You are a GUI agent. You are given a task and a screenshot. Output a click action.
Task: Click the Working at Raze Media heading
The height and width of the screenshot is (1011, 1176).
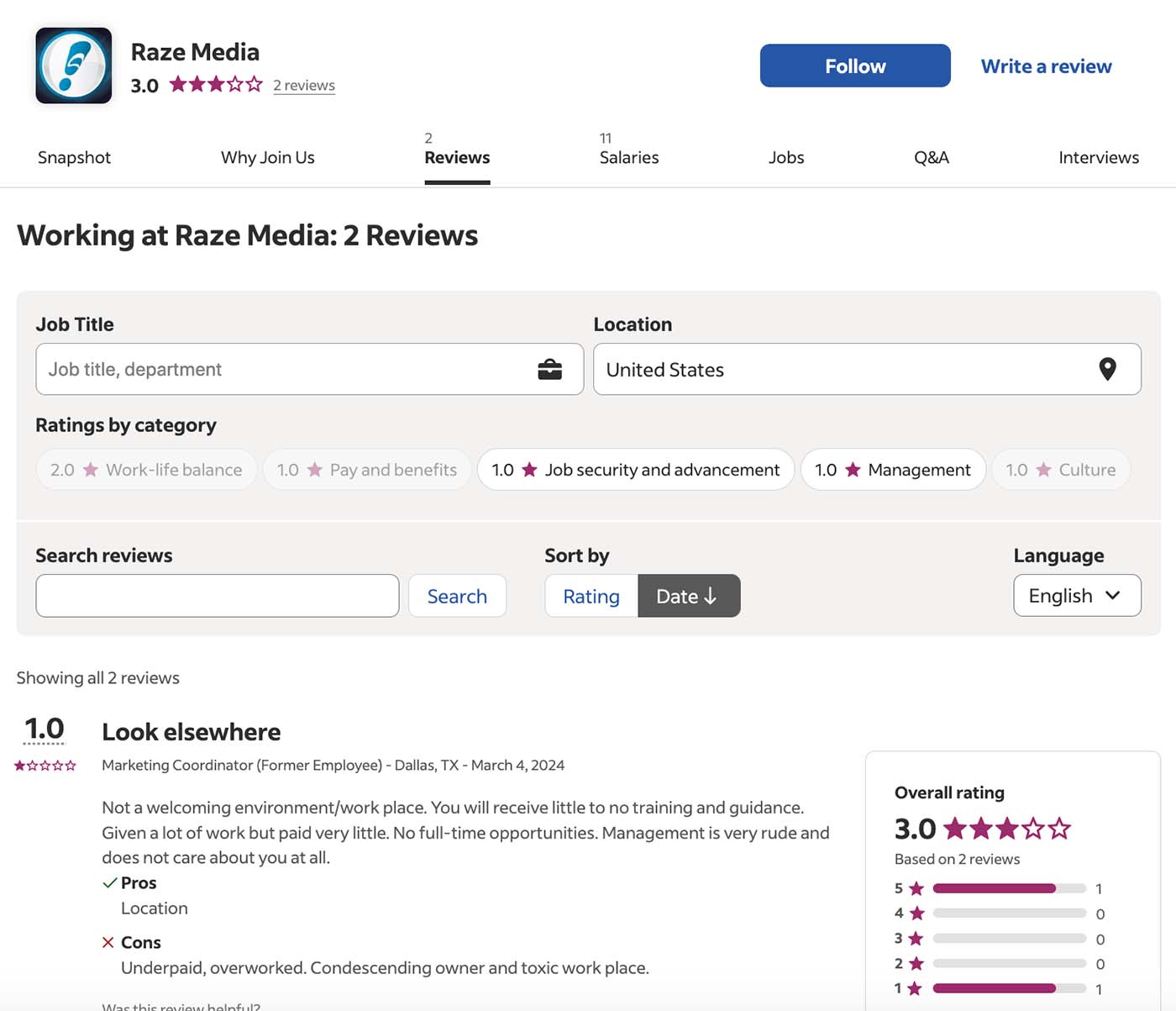(x=247, y=235)
